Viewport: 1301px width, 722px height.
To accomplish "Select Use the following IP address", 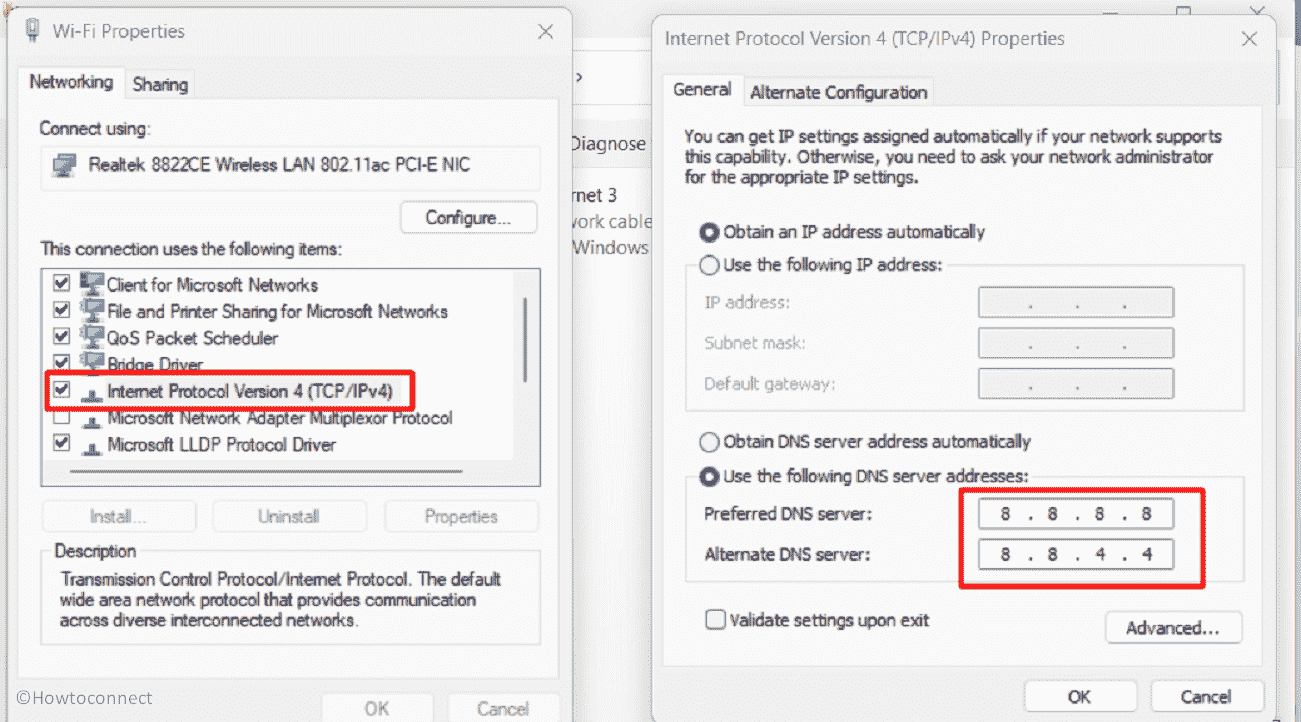I will click(x=709, y=266).
